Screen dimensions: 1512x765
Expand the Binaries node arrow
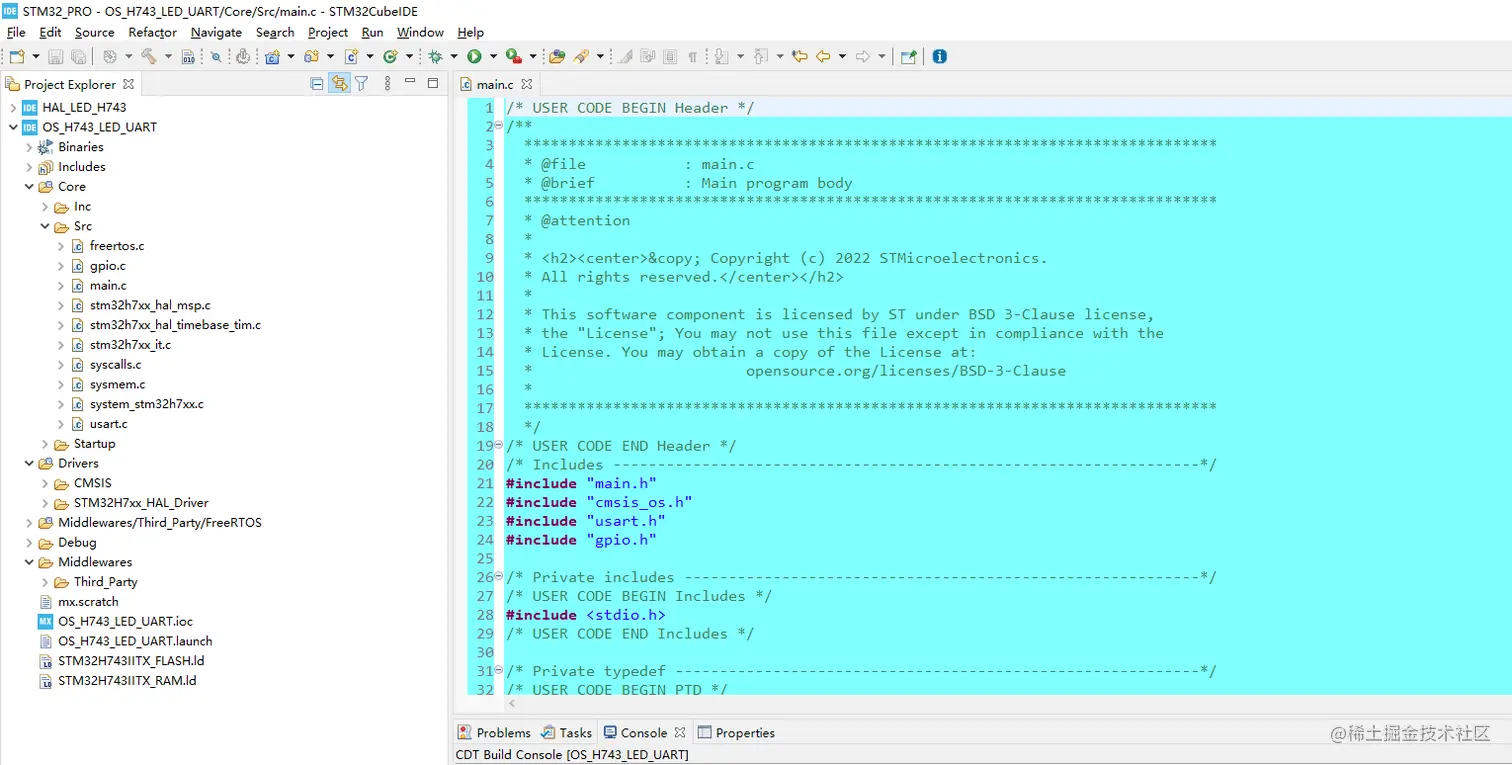[x=29, y=147]
